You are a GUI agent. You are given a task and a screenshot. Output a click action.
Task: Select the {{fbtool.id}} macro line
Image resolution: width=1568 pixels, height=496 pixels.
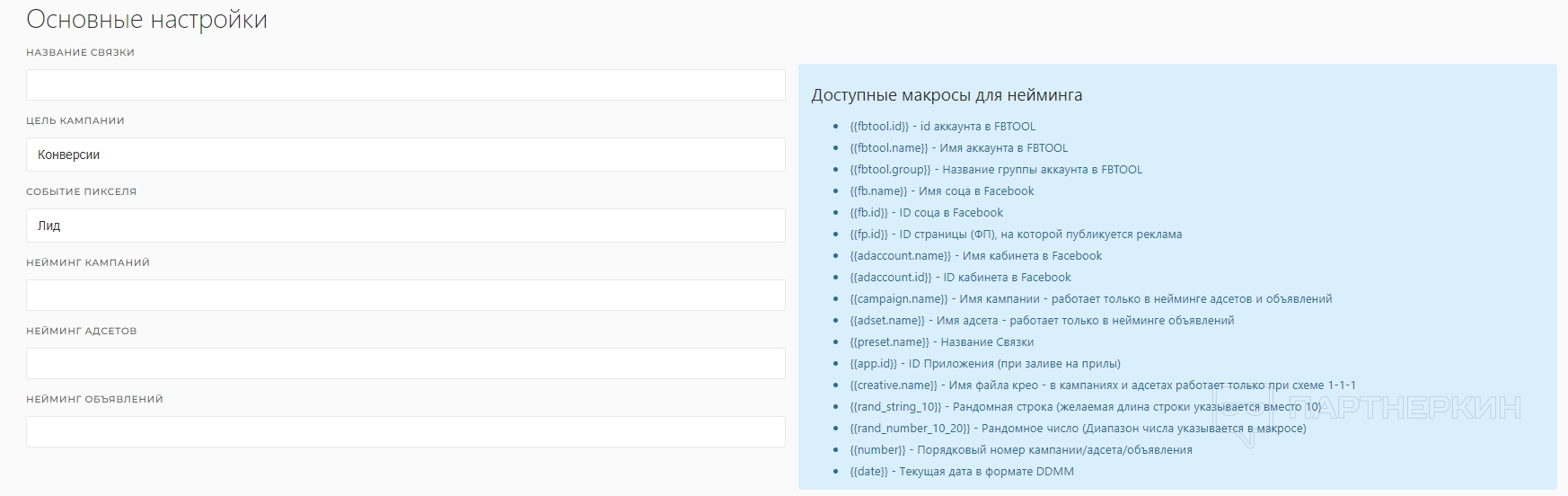click(942, 127)
